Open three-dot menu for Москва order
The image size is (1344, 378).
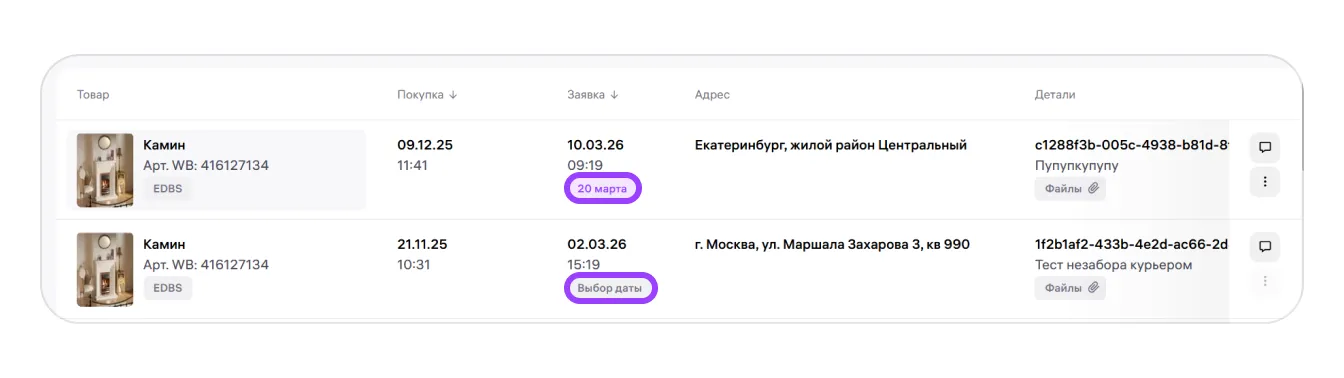click(x=1265, y=281)
